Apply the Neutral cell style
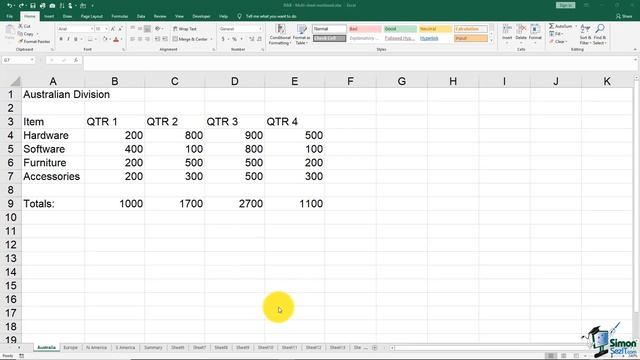640x360 pixels. [x=435, y=29]
